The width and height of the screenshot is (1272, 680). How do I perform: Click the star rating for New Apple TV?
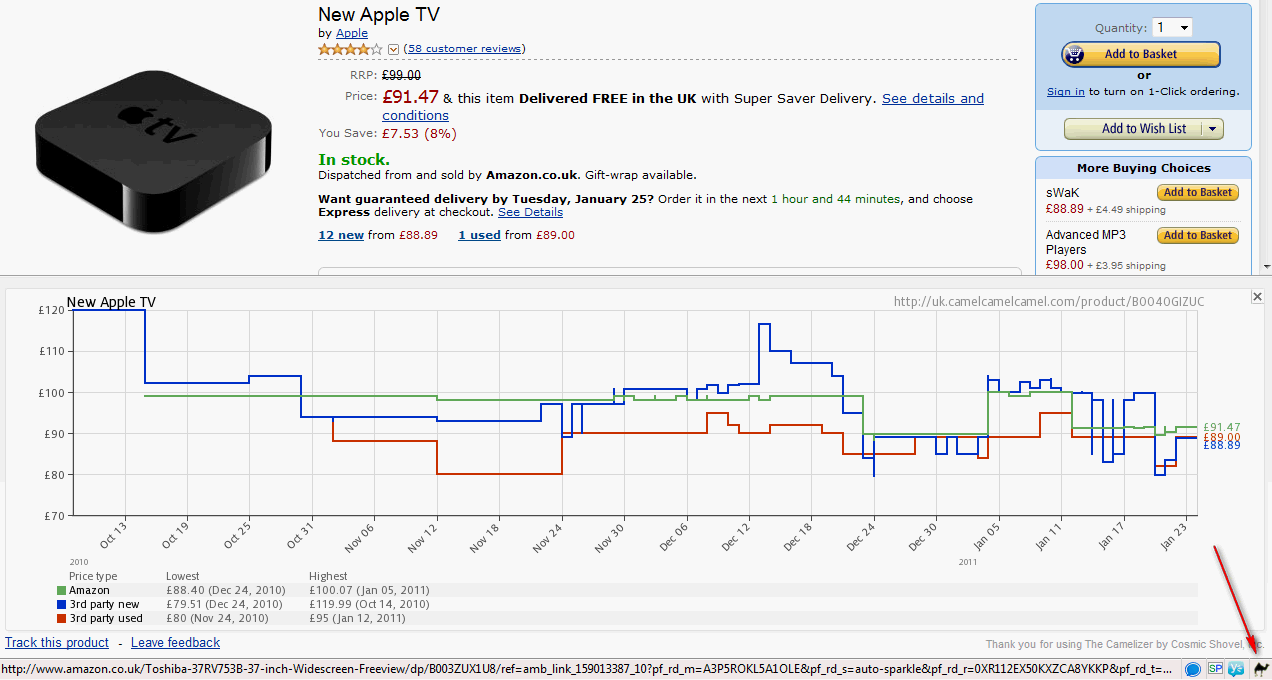[x=350, y=49]
